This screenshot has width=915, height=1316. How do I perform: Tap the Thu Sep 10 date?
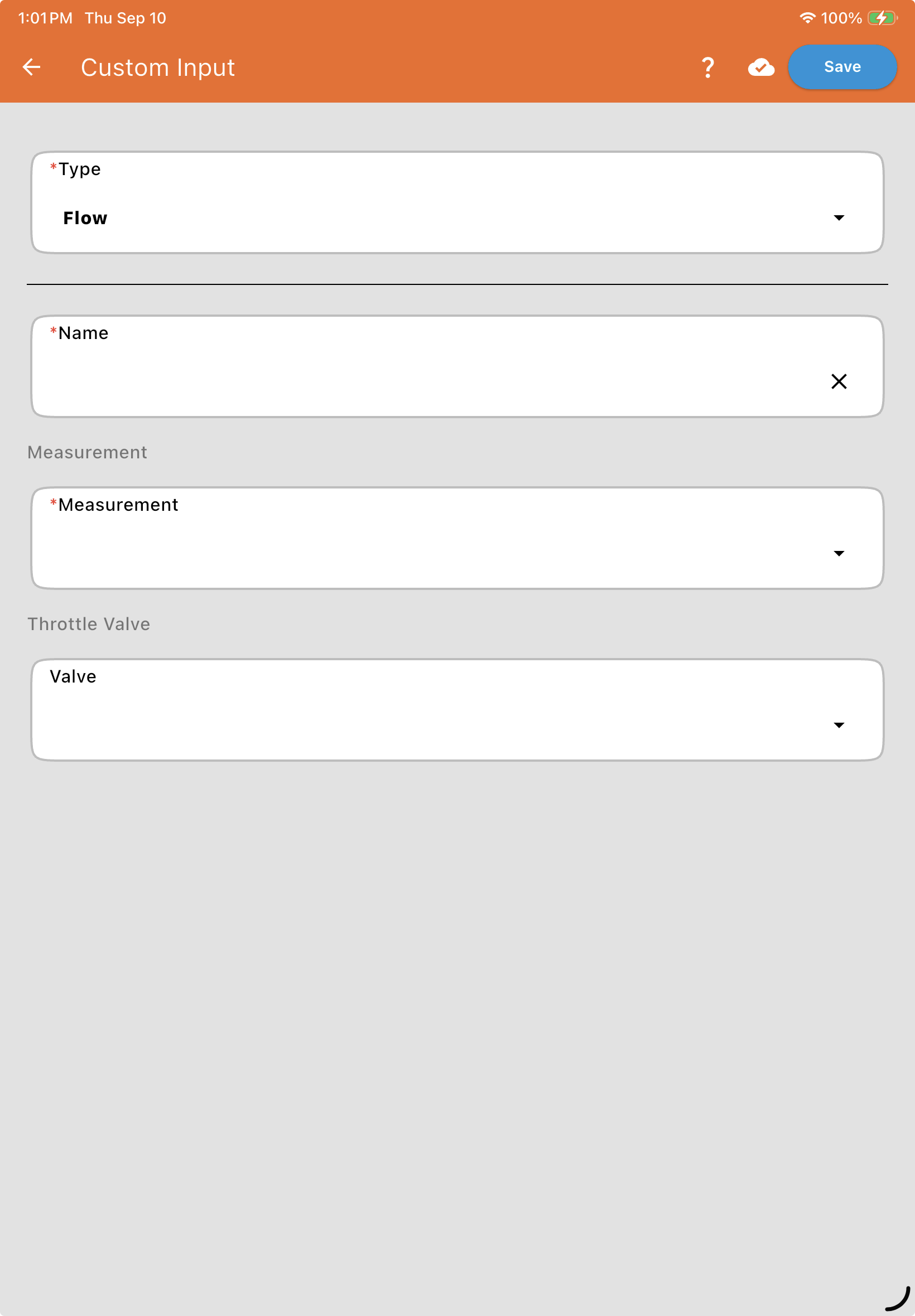(126, 18)
